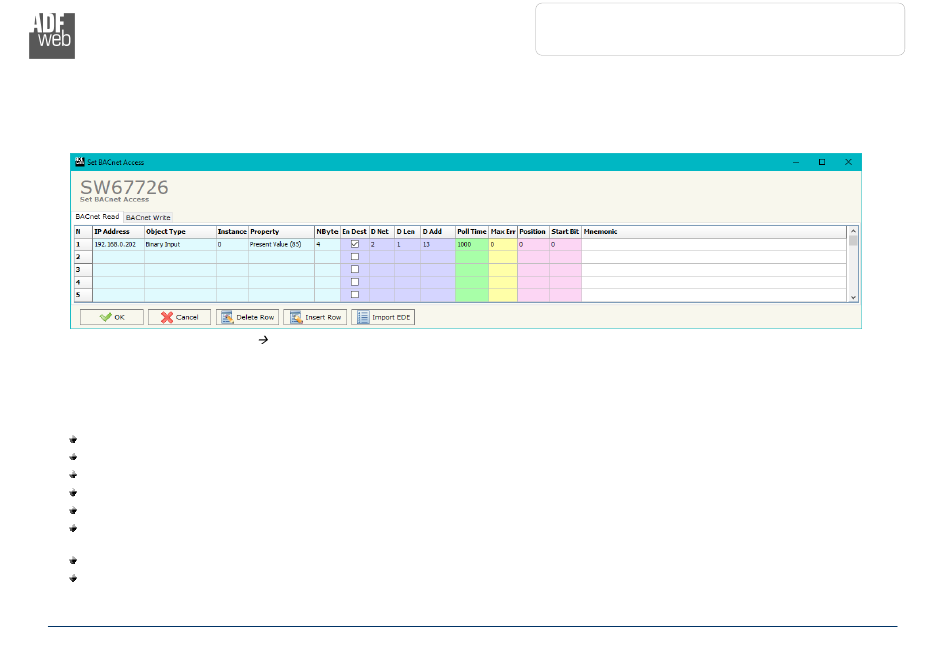Select the IP address cell 192.168.0.202

[118, 245]
